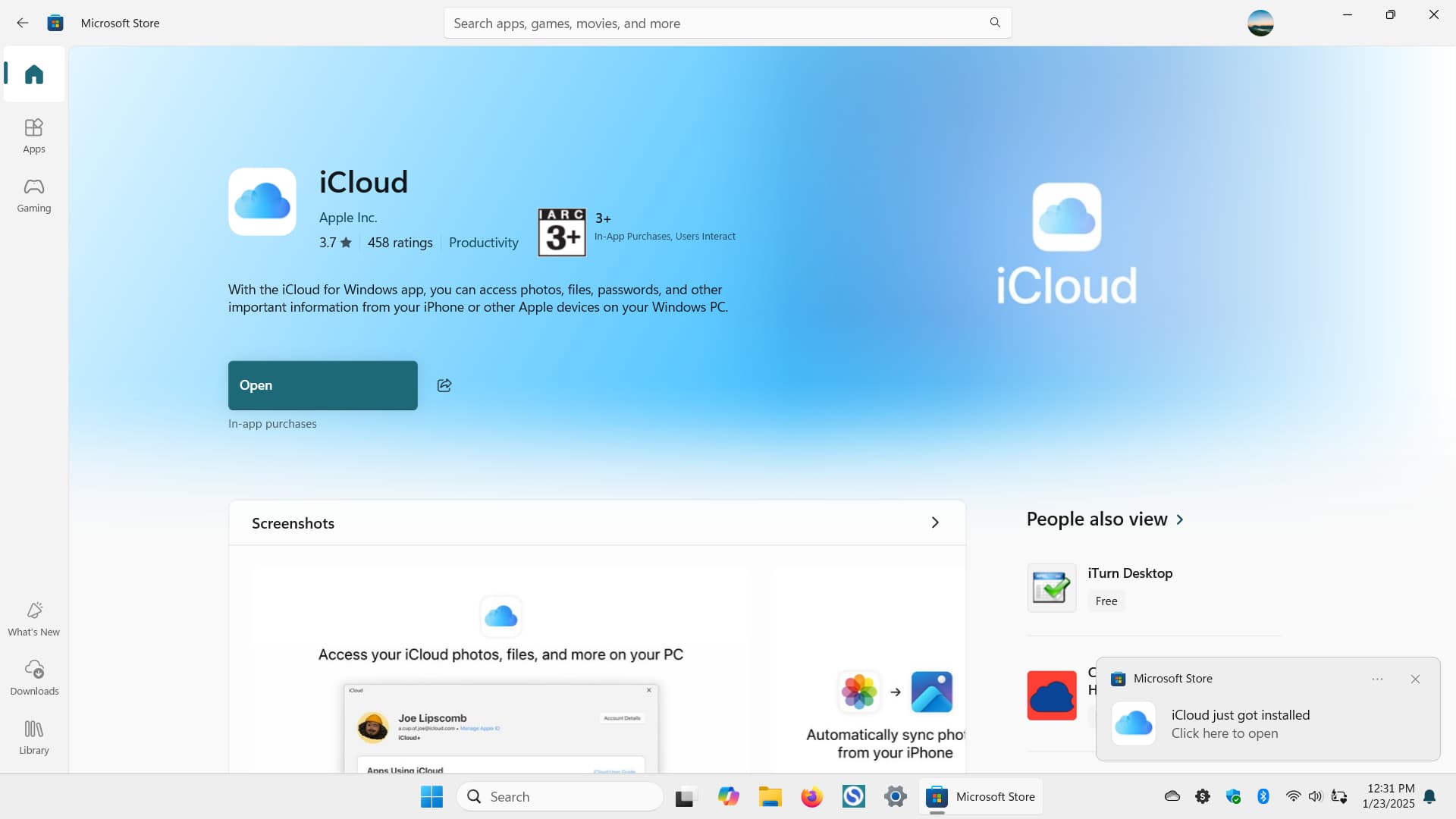
Task: Open the Productivity category link
Action: tap(484, 243)
